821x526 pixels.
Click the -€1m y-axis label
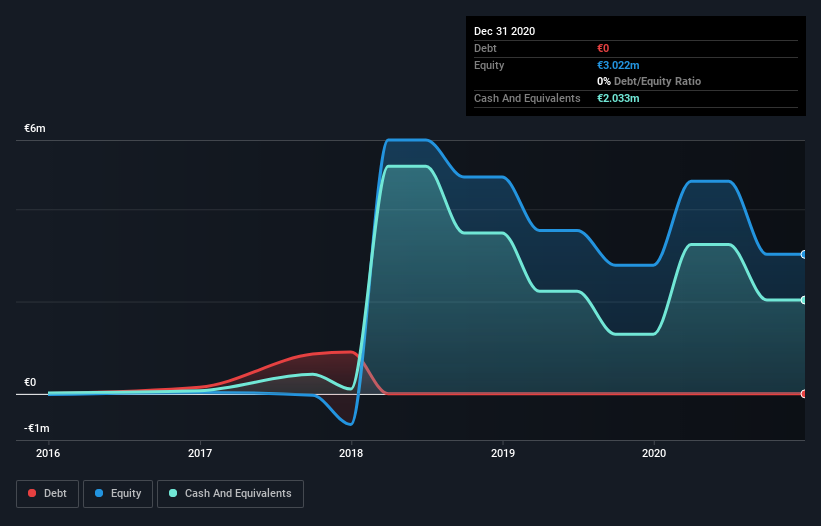coord(37,428)
